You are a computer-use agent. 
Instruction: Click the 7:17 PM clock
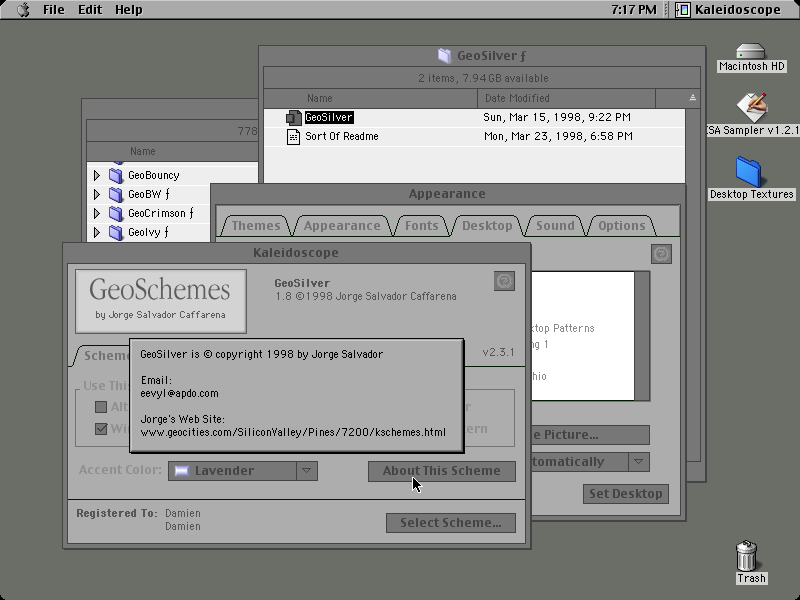[x=633, y=10]
